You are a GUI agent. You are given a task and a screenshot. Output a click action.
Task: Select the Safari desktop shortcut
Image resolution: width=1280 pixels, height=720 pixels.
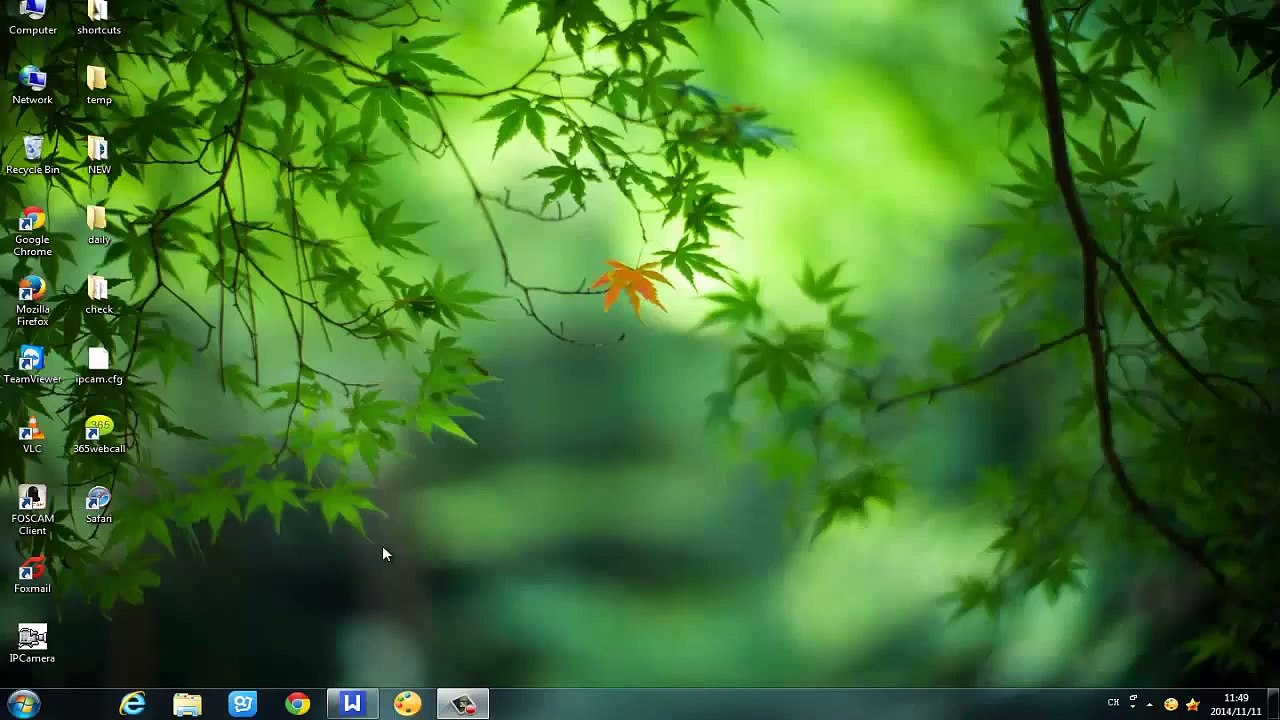(x=99, y=505)
